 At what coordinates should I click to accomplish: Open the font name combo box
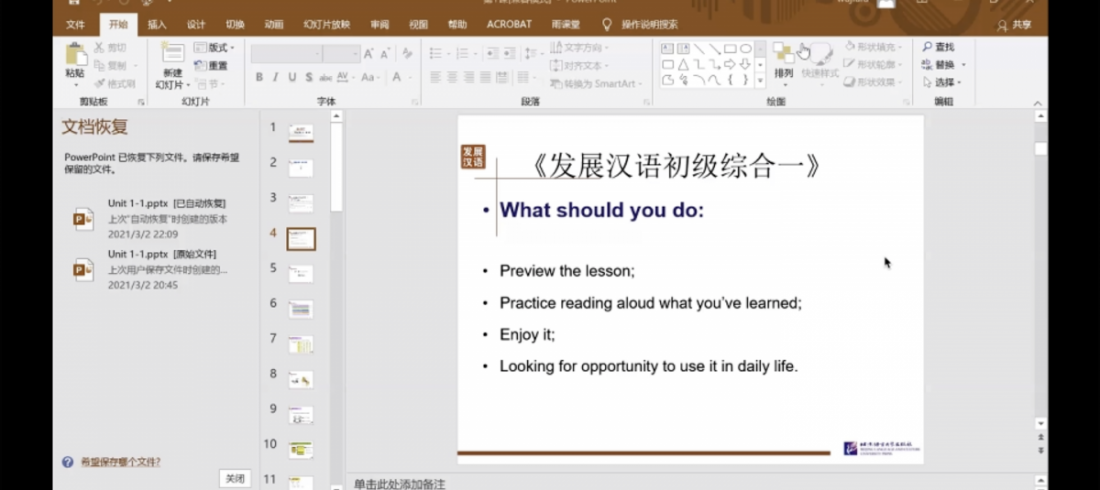pos(286,54)
